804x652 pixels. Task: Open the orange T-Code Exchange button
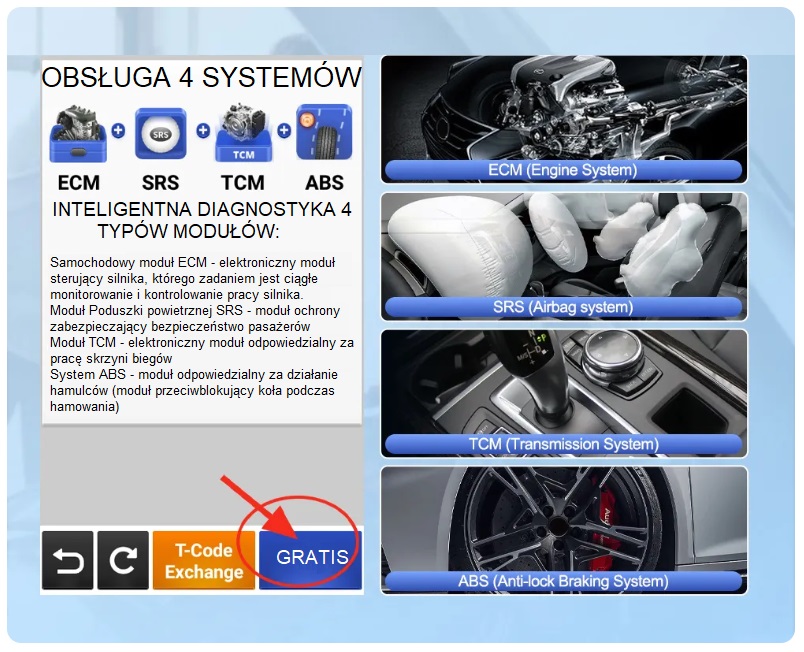[204, 560]
